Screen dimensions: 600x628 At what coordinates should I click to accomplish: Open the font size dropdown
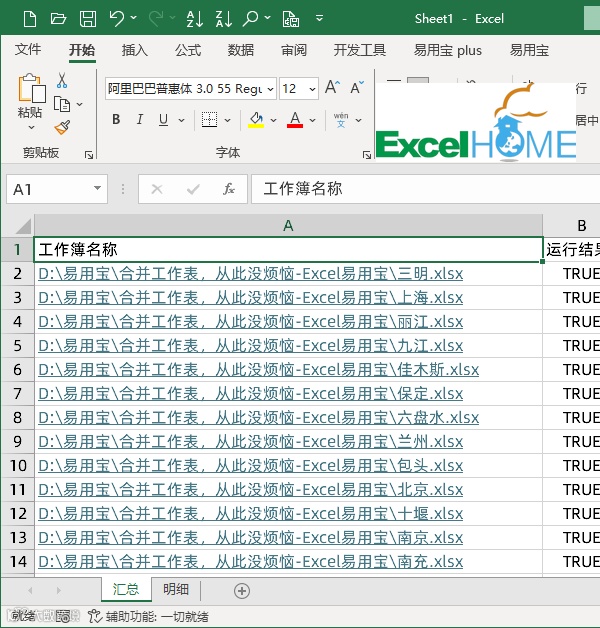(x=312, y=89)
